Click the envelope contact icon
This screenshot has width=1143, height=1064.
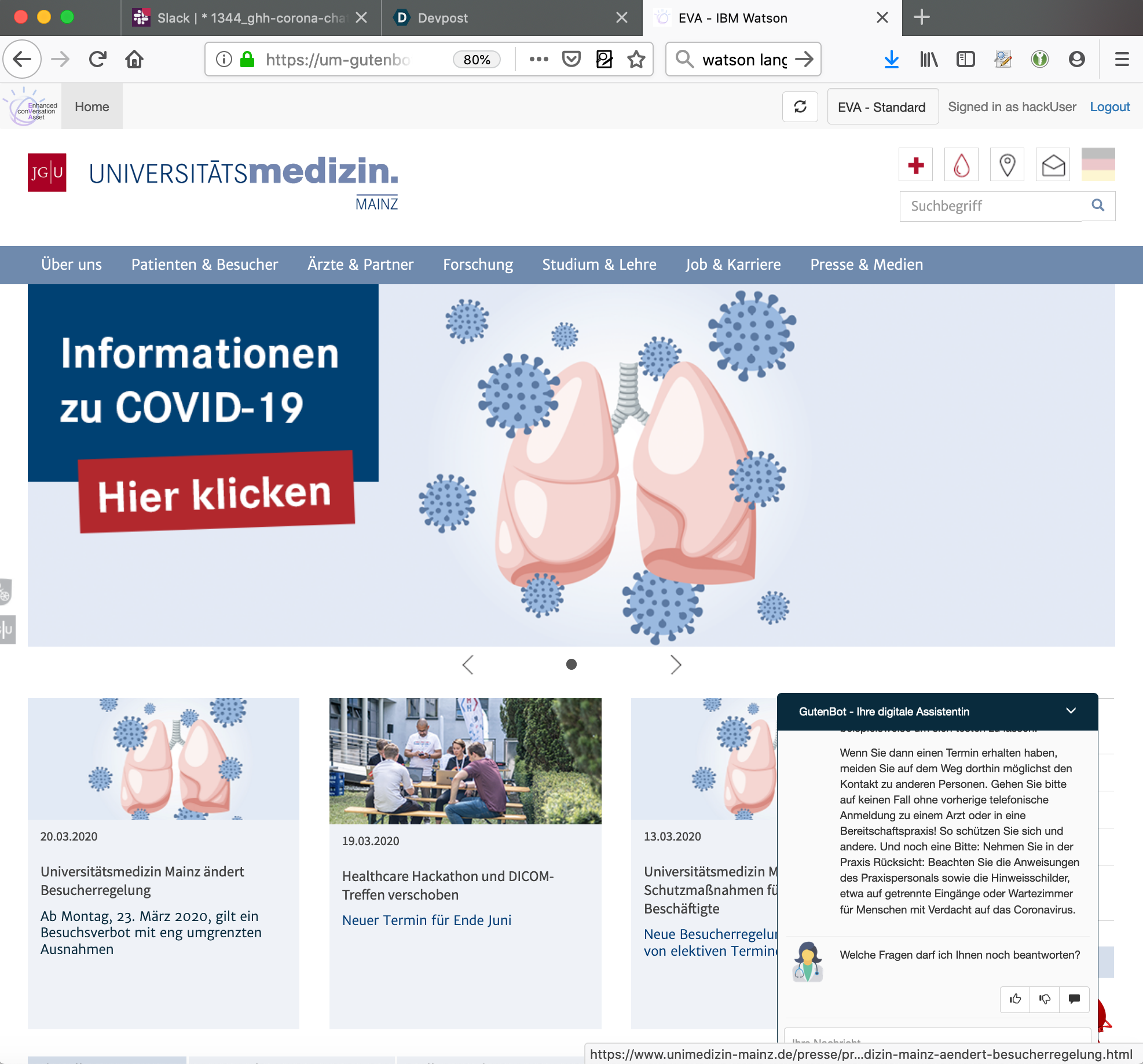(1053, 166)
